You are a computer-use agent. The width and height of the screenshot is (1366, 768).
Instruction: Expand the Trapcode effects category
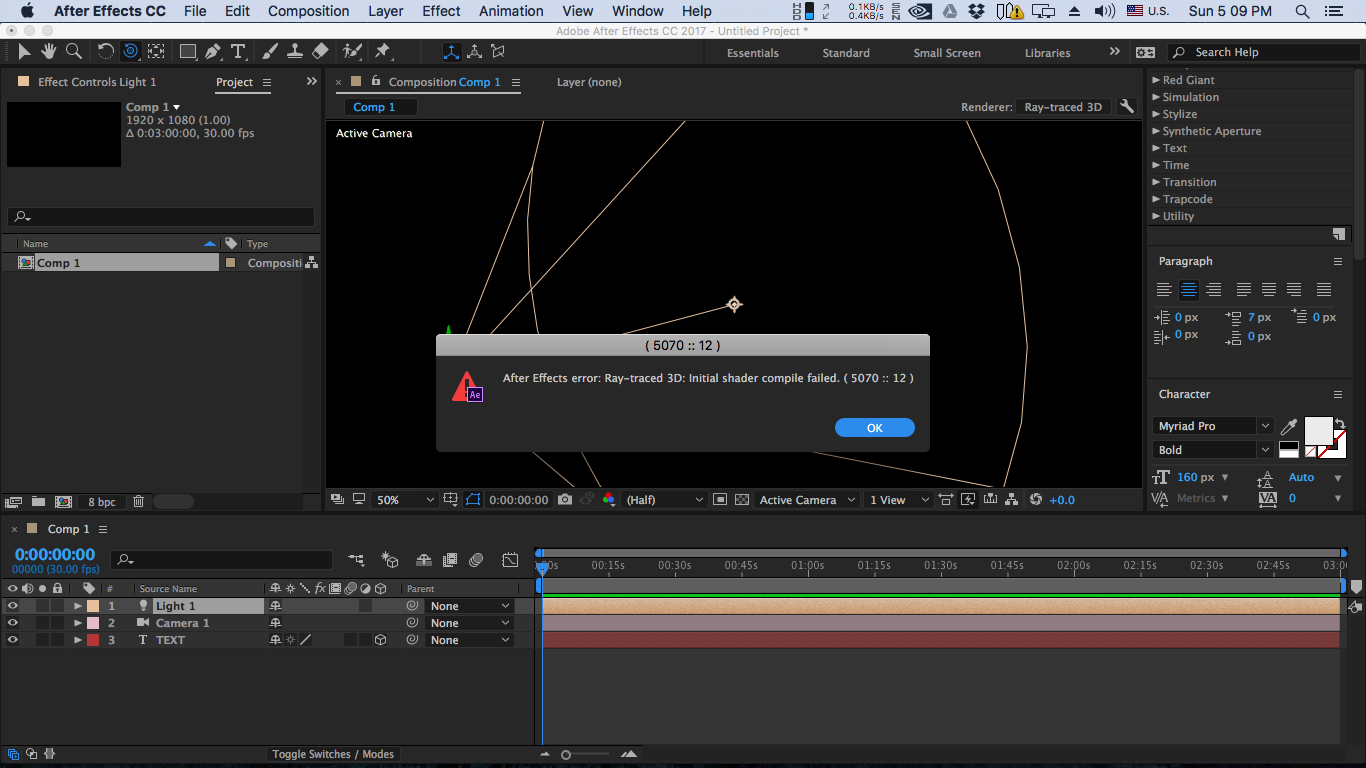tap(1156, 199)
